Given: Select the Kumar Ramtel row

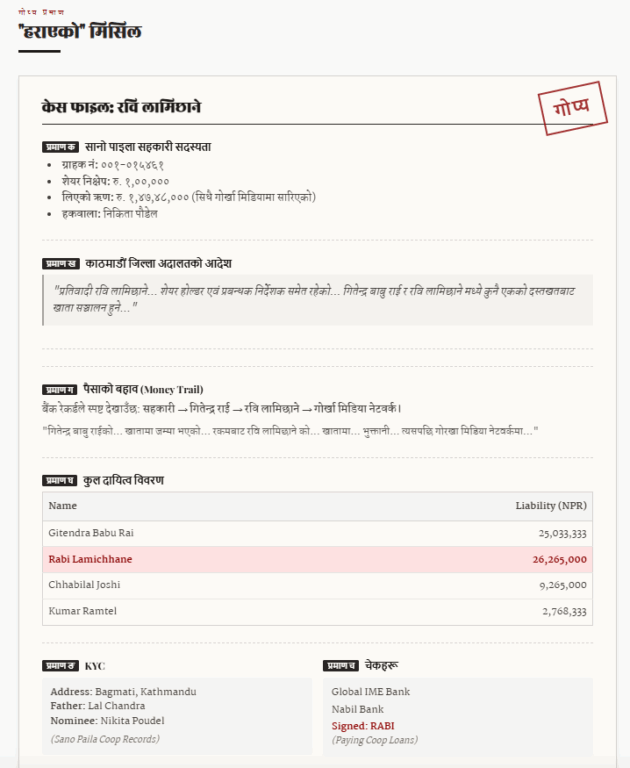Looking at the screenshot, I should 317,610.
